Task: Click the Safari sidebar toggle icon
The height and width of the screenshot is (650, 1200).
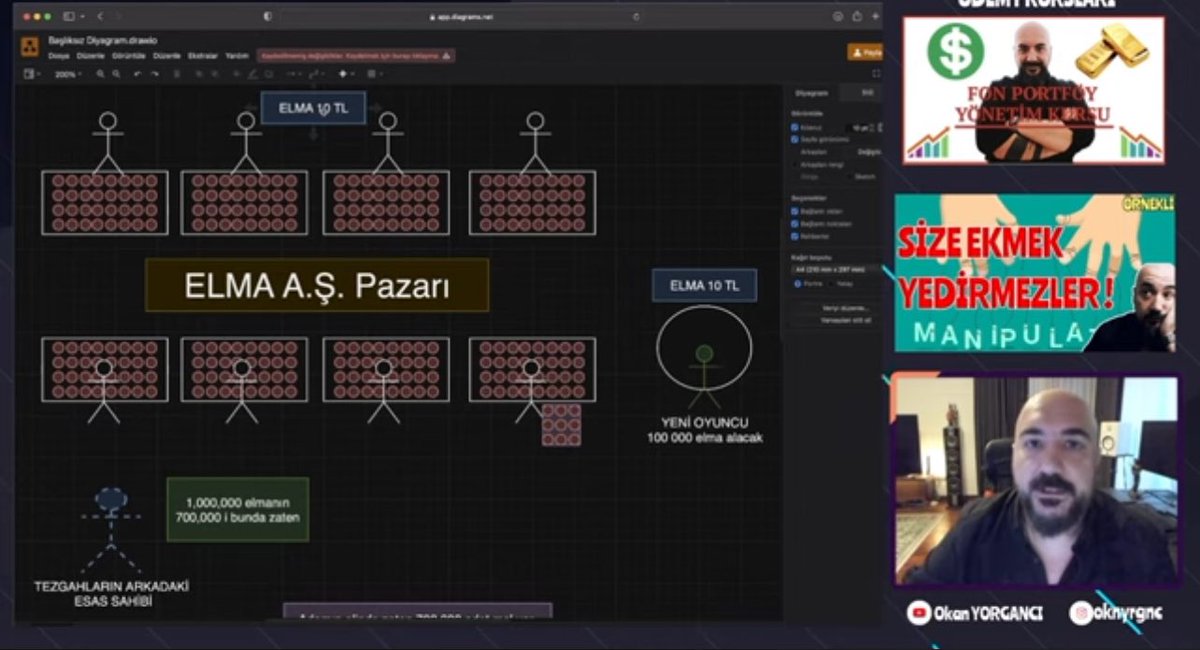Action: point(69,16)
